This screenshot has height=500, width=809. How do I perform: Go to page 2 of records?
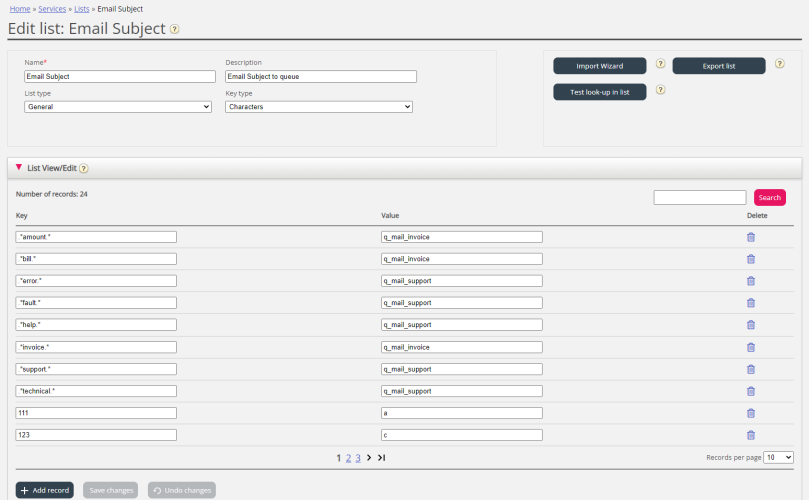348,457
